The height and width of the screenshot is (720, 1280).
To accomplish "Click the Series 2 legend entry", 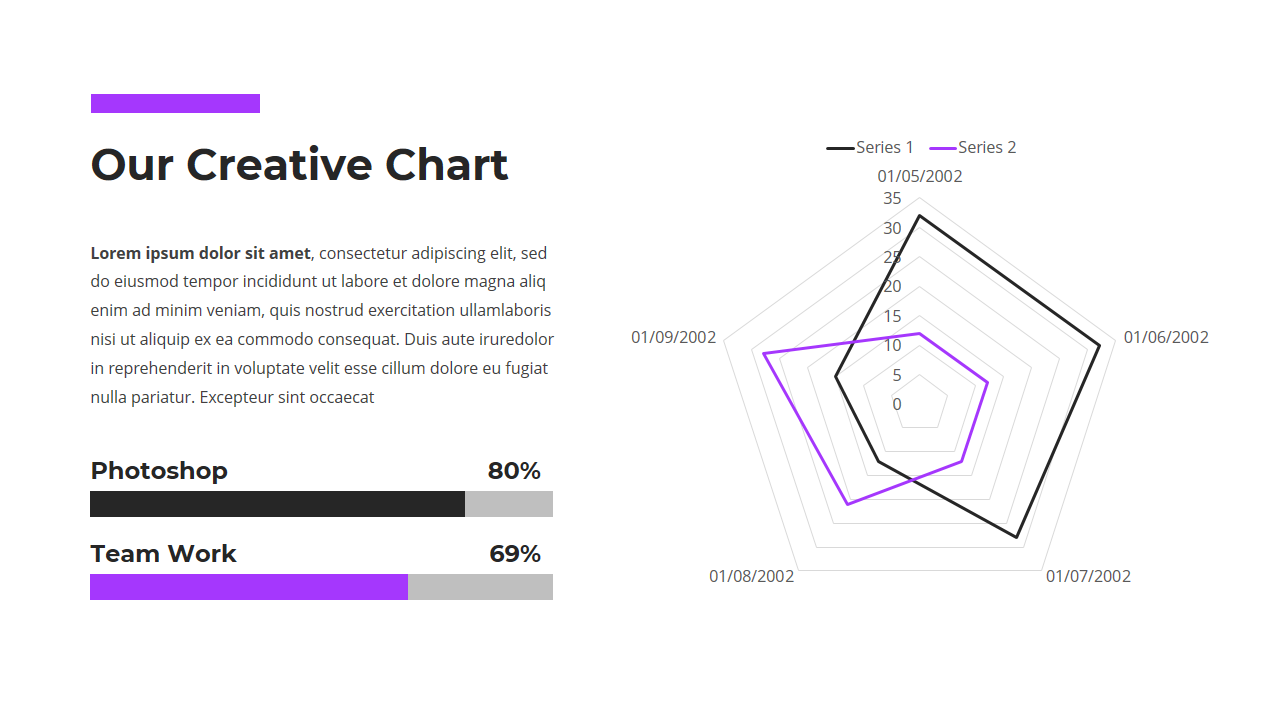I will (974, 148).
